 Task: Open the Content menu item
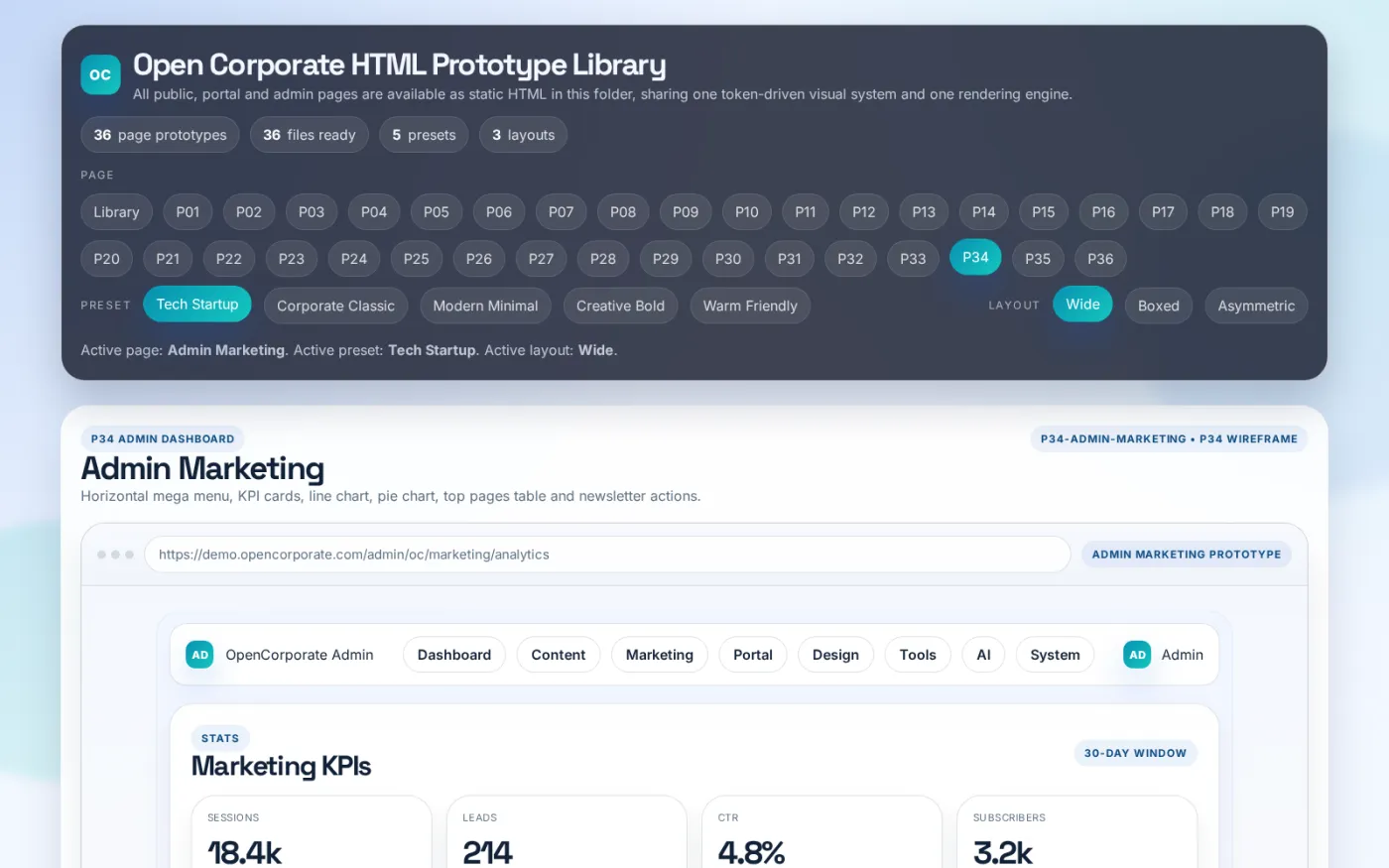tap(559, 655)
